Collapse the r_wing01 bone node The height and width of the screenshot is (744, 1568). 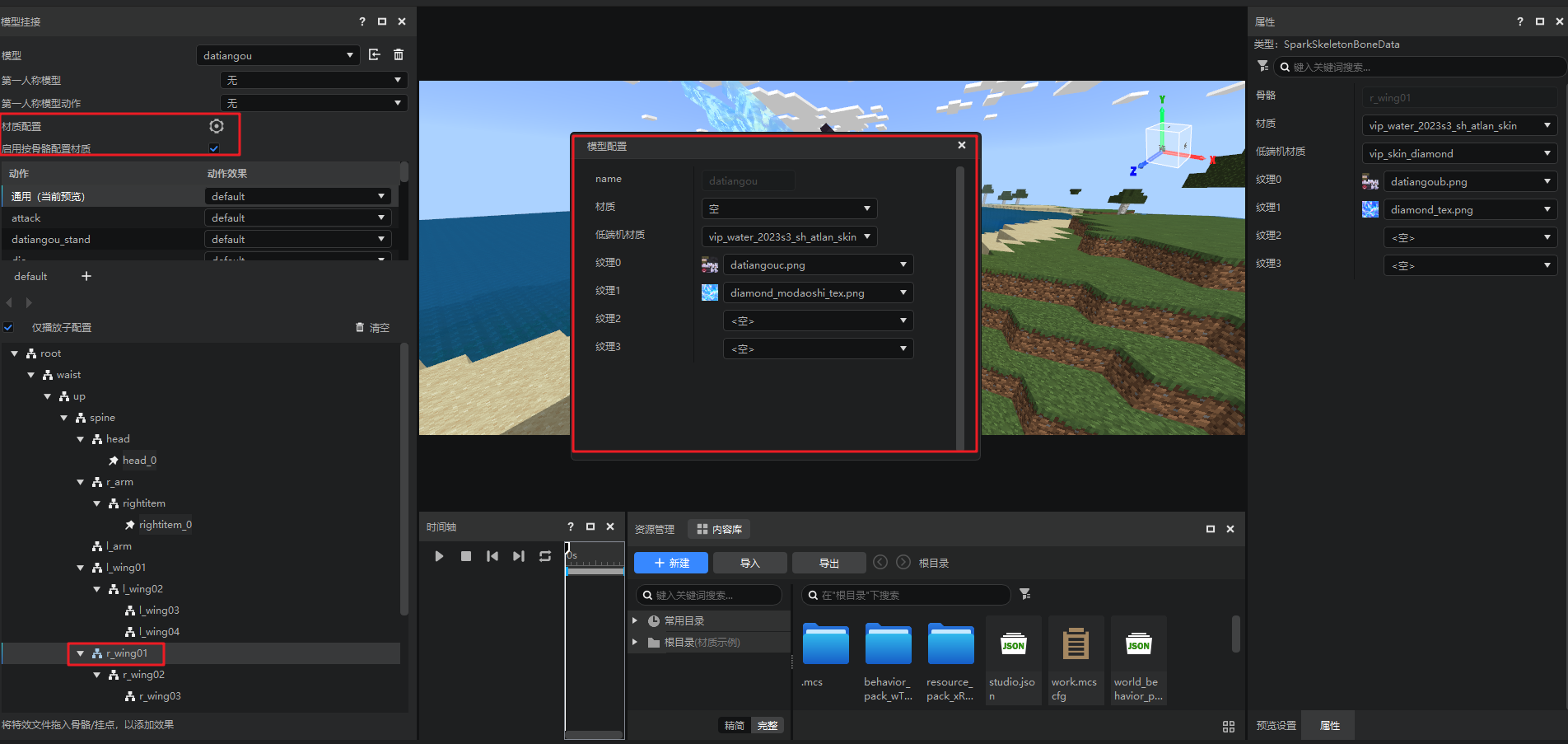pos(81,653)
